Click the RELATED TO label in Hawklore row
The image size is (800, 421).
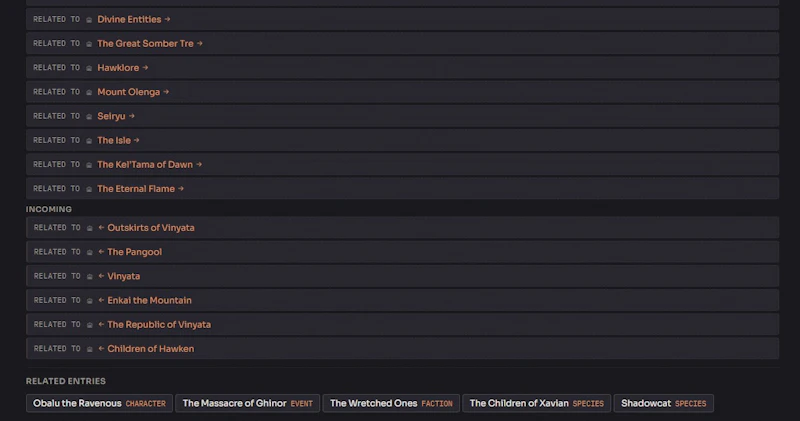tap(57, 67)
